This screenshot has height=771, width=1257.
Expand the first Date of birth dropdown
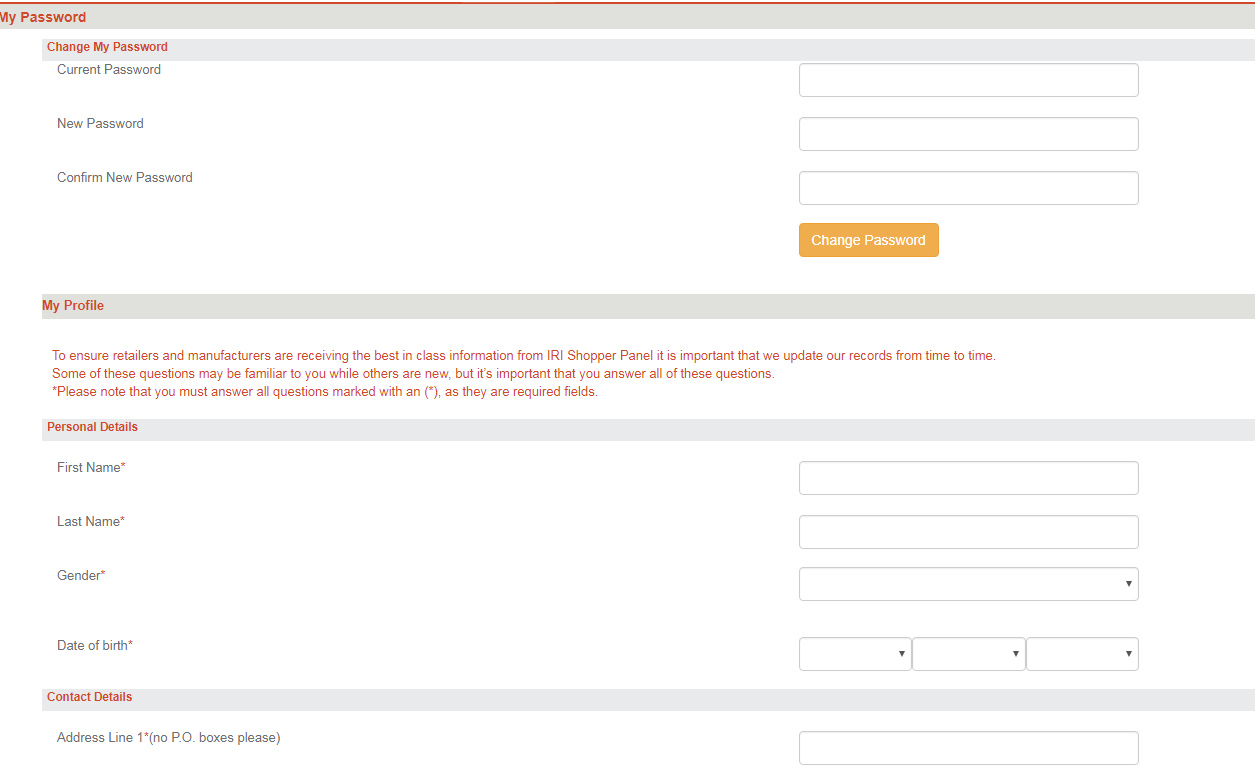coord(855,654)
